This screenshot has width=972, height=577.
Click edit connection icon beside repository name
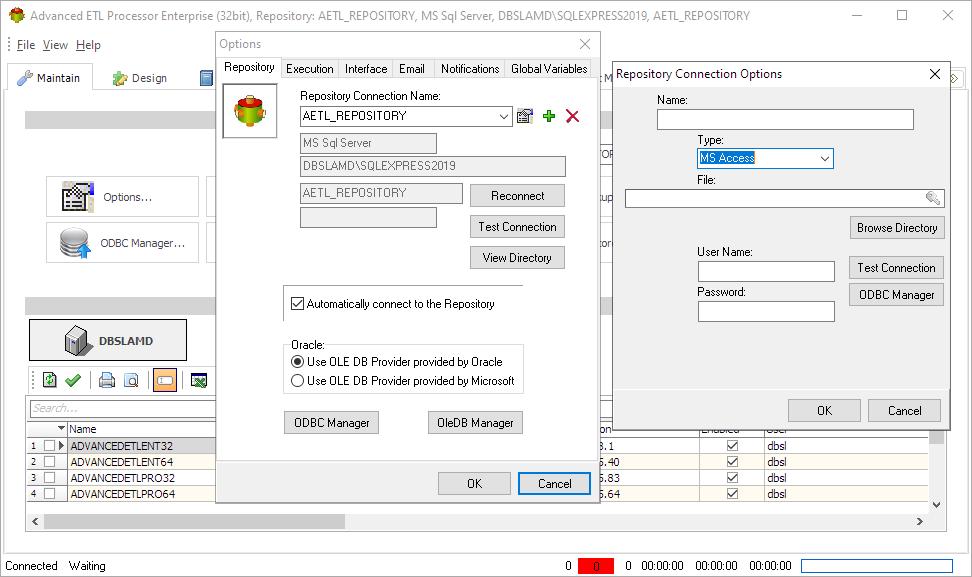525,116
